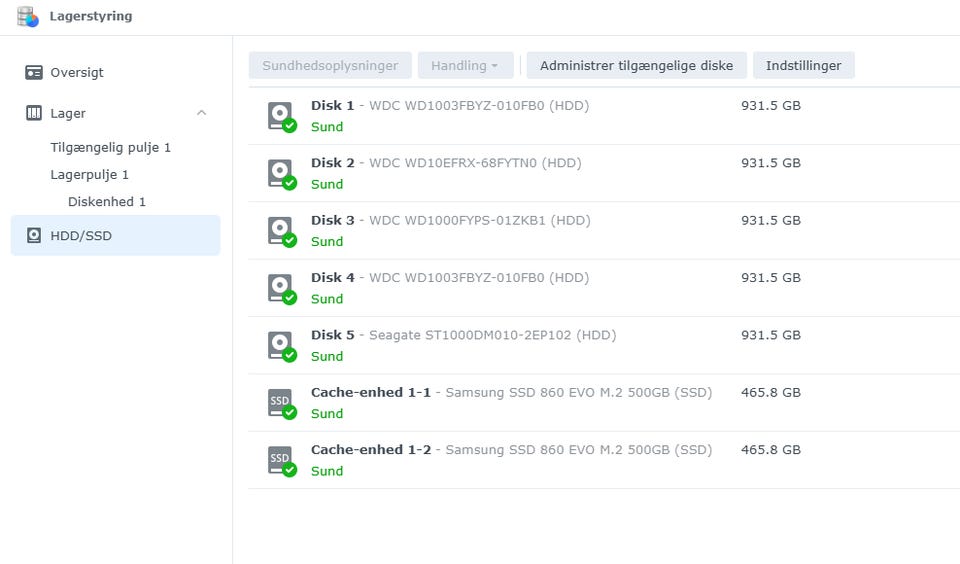Click the Oversigt sidebar icon
Viewport: 960px width, 564px height.
click(x=34, y=73)
